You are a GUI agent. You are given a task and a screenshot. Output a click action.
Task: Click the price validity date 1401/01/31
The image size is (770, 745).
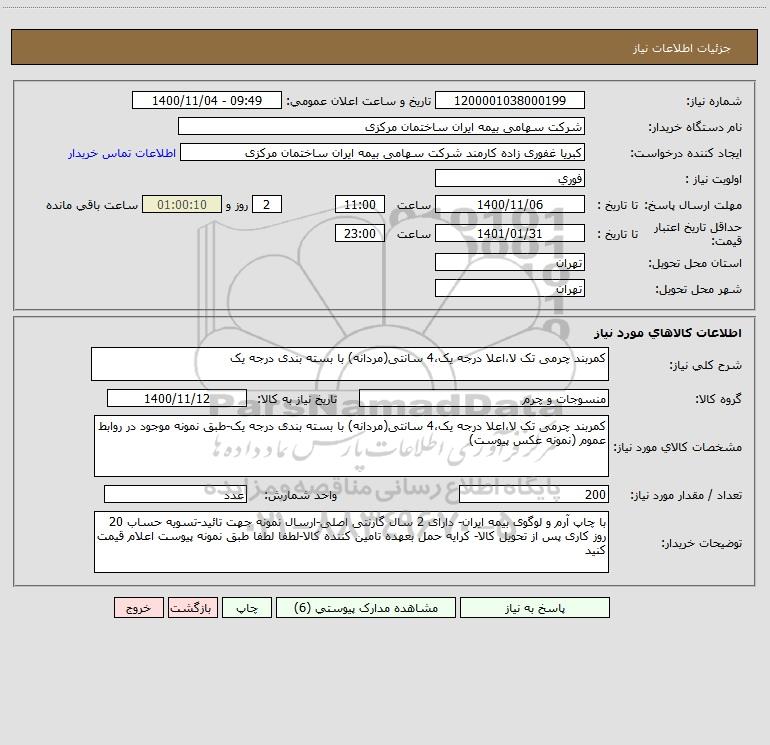coord(510,233)
